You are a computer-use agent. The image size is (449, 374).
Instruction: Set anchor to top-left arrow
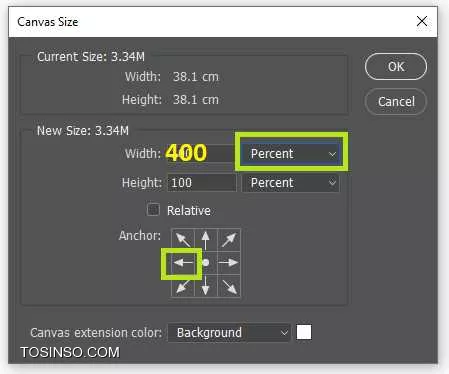[183, 240]
